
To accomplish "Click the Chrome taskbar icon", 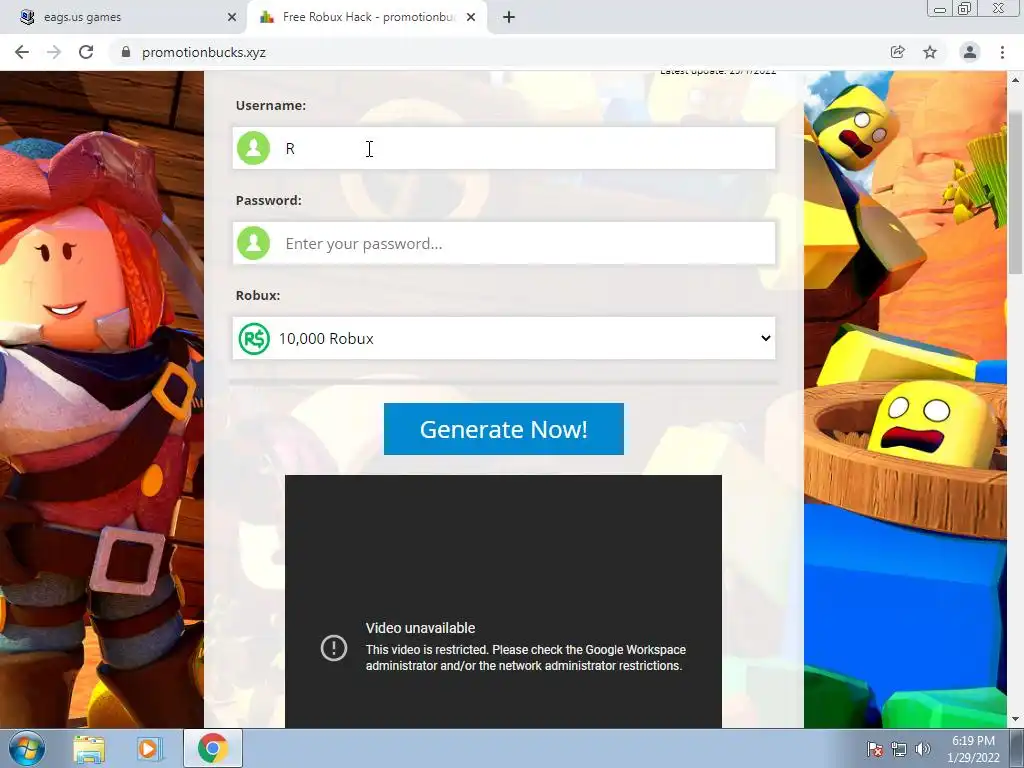I will tap(212, 748).
